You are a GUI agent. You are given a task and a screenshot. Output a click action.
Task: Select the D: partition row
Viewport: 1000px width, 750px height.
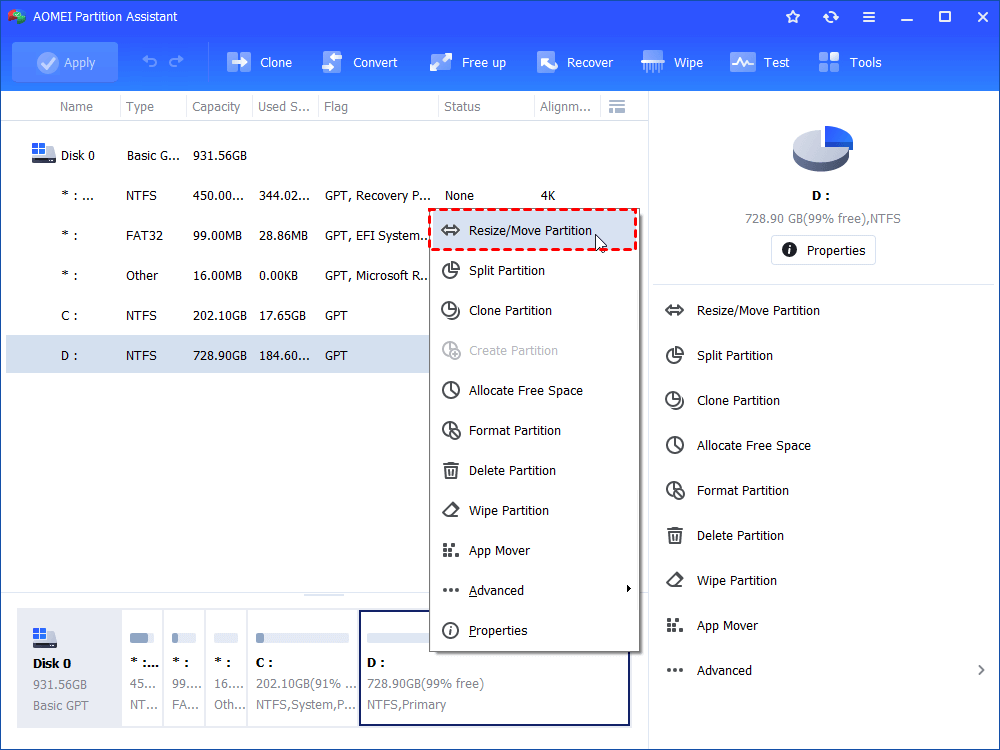tap(217, 356)
